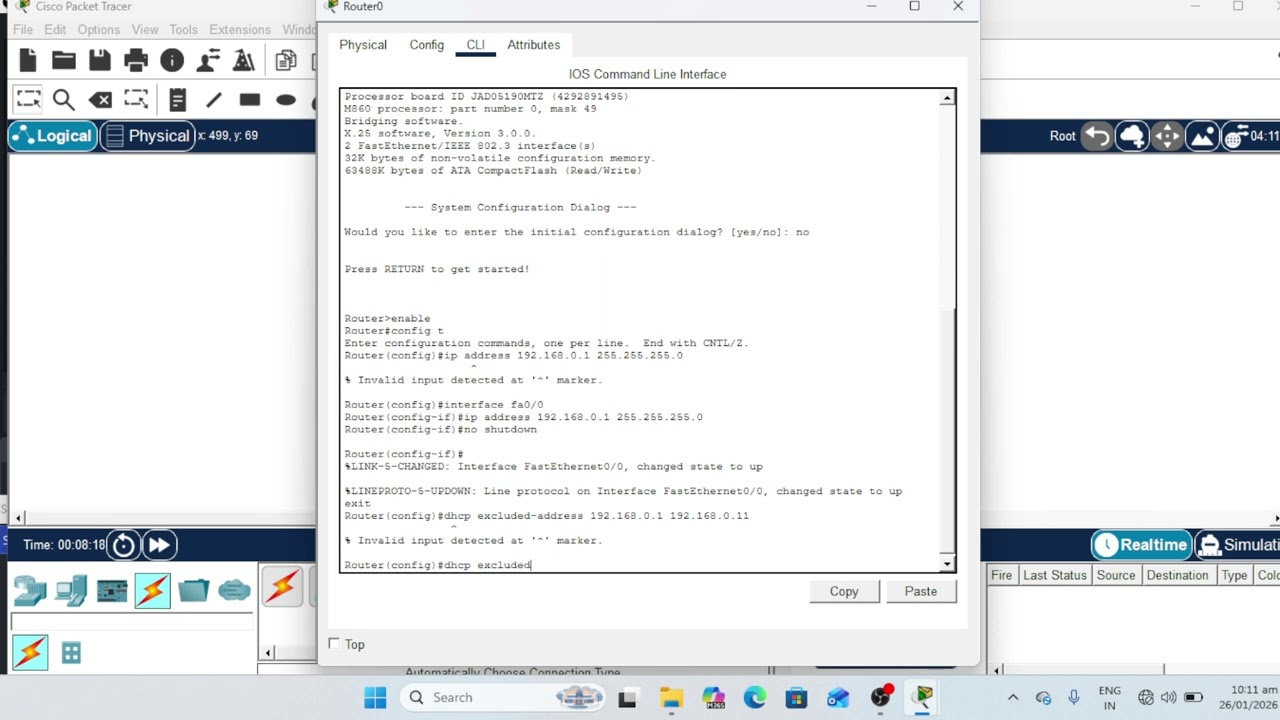Select the Draw Rectangle tool

tap(250, 99)
